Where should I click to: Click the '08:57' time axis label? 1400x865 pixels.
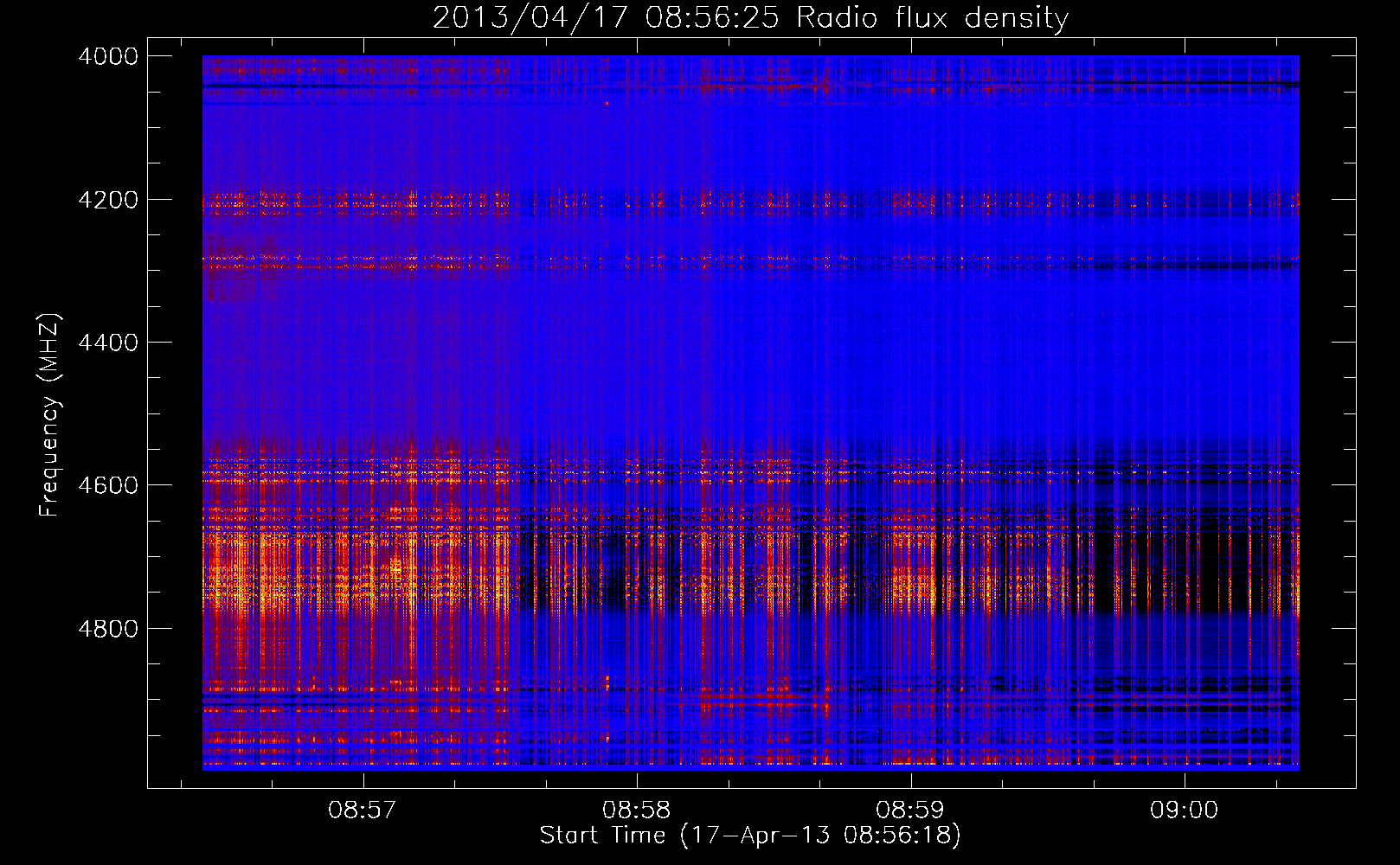coord(363,810)
